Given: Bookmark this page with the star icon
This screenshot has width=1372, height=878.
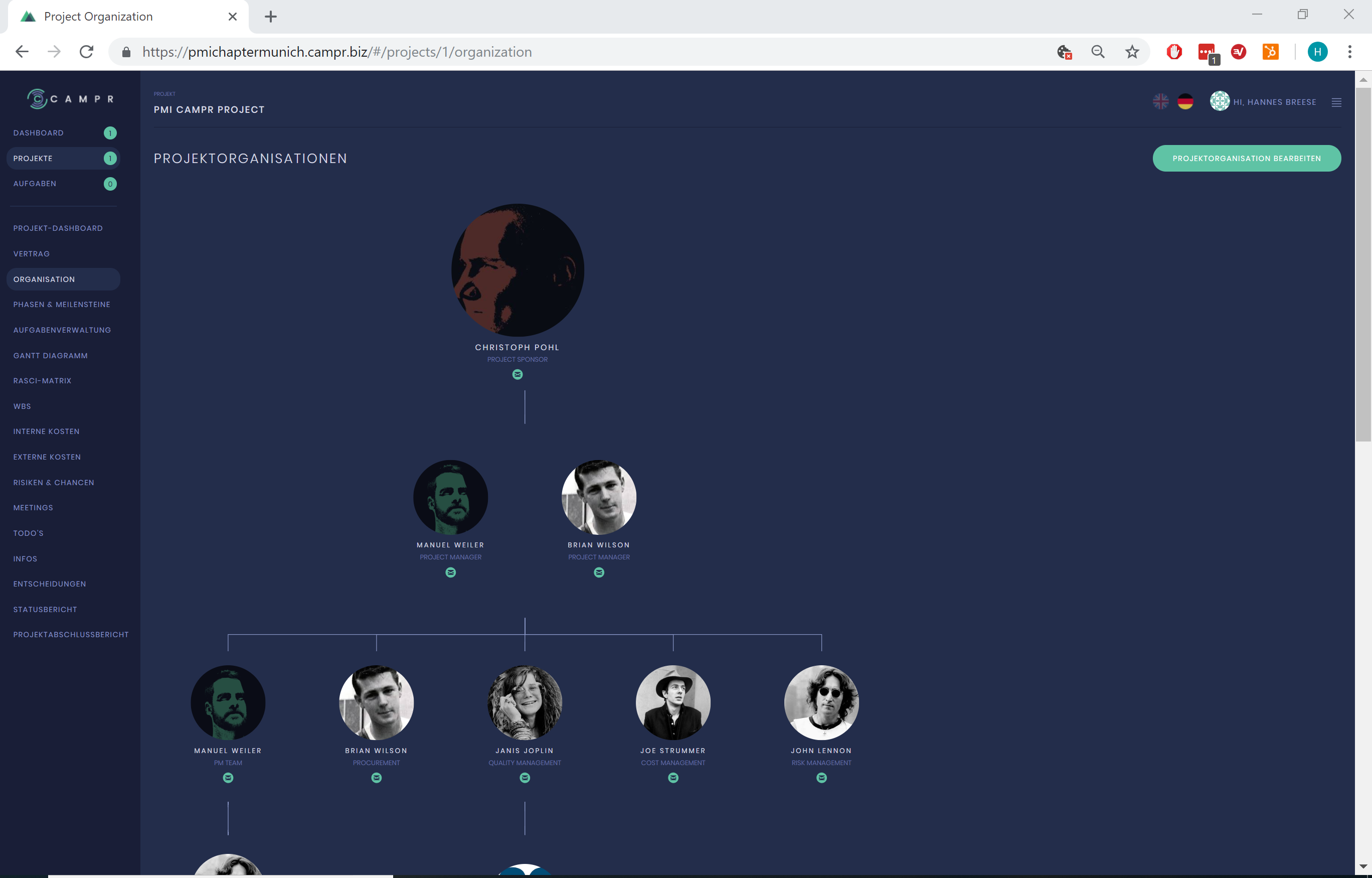Looking at the screenshot, I should pos(1132,52).
